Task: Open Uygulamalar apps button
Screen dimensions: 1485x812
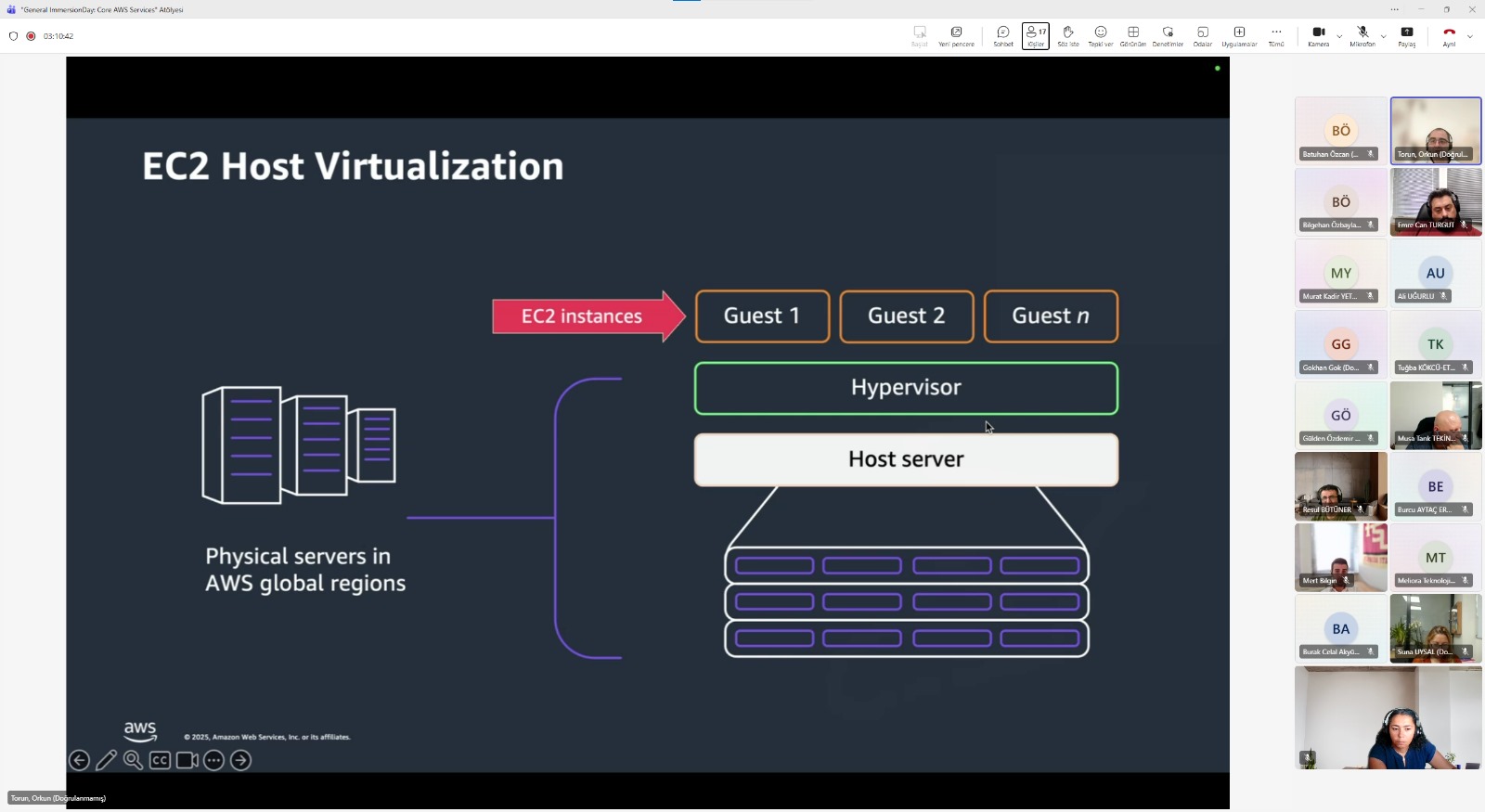Action: click(x=1239, y=35)
